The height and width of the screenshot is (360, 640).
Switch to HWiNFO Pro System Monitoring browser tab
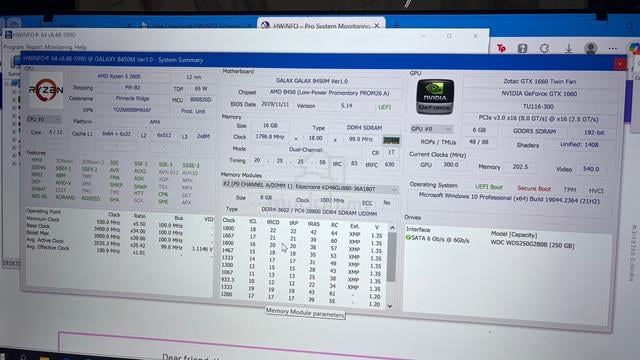pos(321,26)
